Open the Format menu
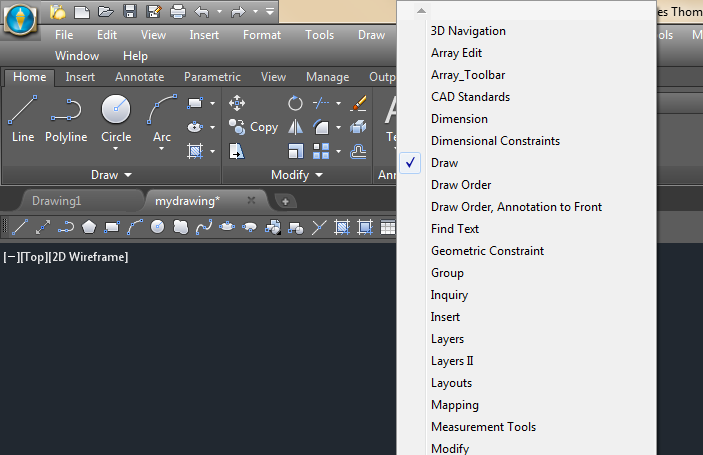This screenshot has width=703, height=455. [x=262, y=35]
